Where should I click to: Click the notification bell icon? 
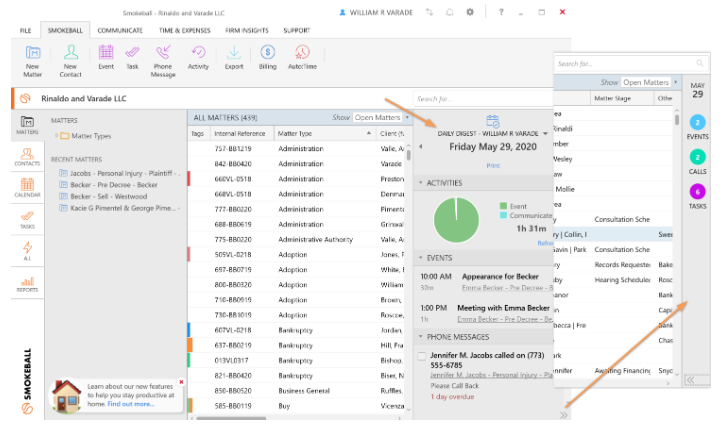(449, 12)
